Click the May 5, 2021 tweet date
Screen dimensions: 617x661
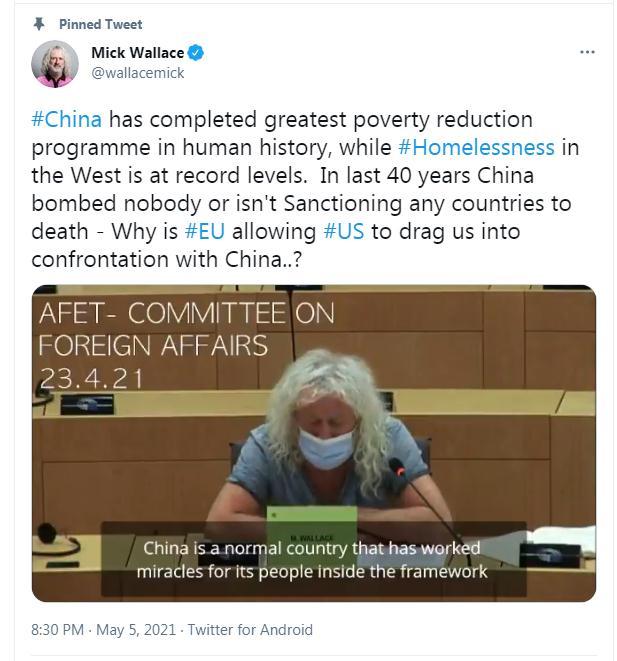[x=136, y=629]
